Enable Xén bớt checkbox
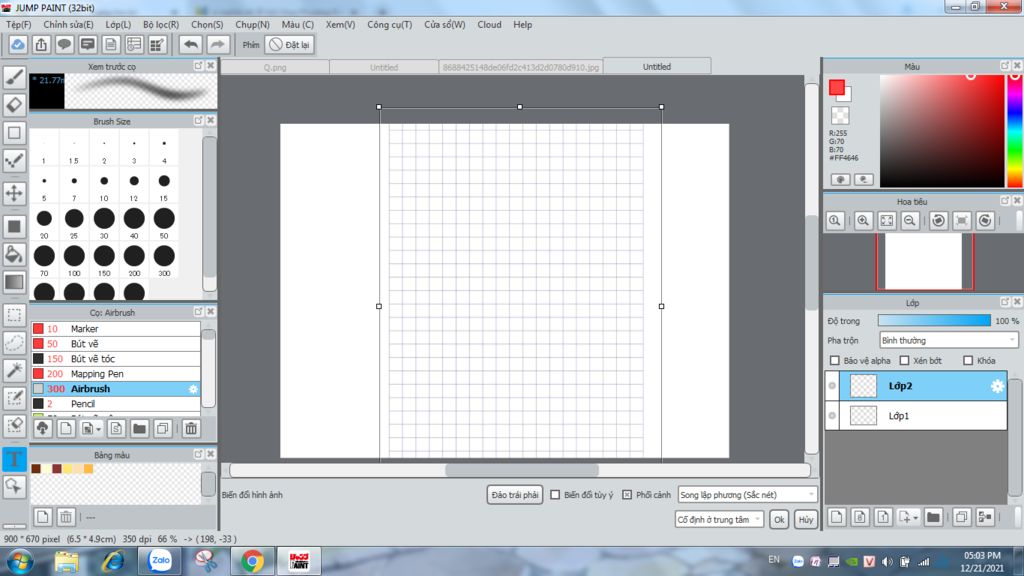This screenshot has width=1024, height=576. click(904, 360)
